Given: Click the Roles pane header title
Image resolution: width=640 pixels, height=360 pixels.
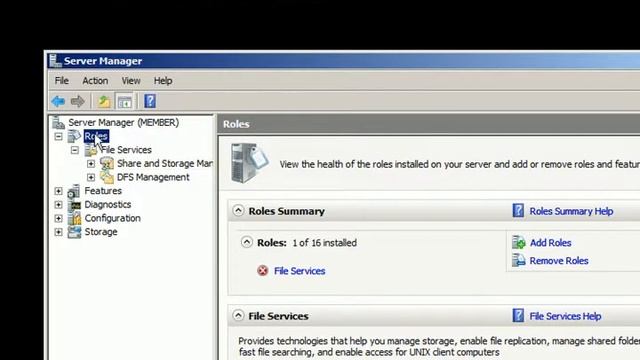Looking at the screenshot, I should [236, 124].
